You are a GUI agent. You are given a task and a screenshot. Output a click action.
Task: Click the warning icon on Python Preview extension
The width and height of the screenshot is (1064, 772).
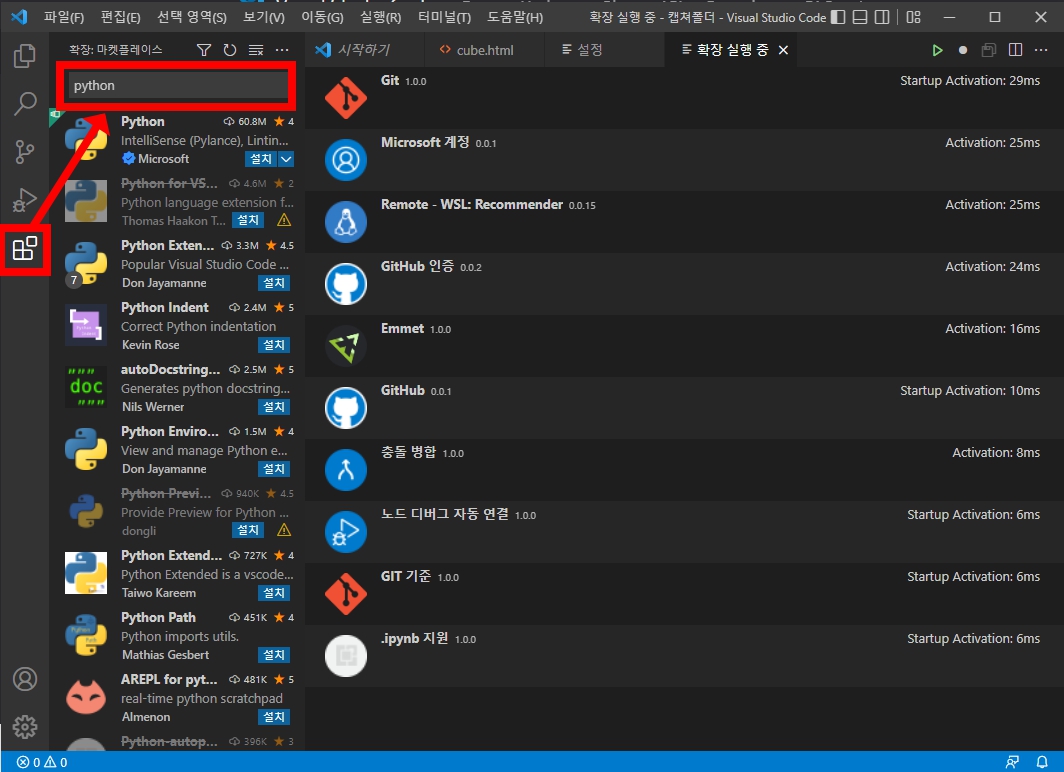284,530
